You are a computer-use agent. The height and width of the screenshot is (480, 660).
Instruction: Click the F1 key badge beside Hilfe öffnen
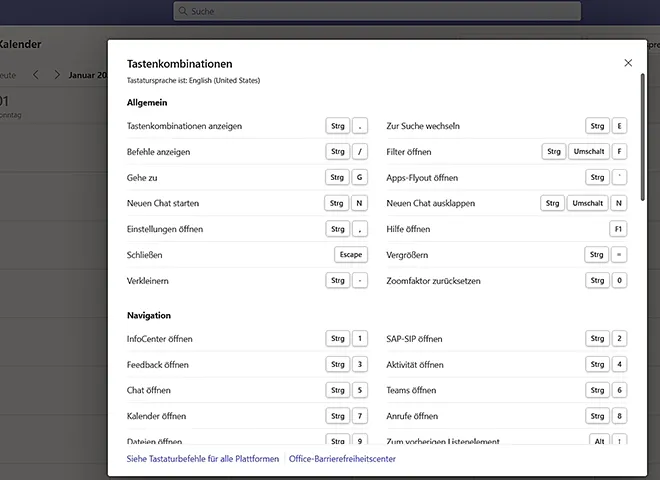(620, 229)
